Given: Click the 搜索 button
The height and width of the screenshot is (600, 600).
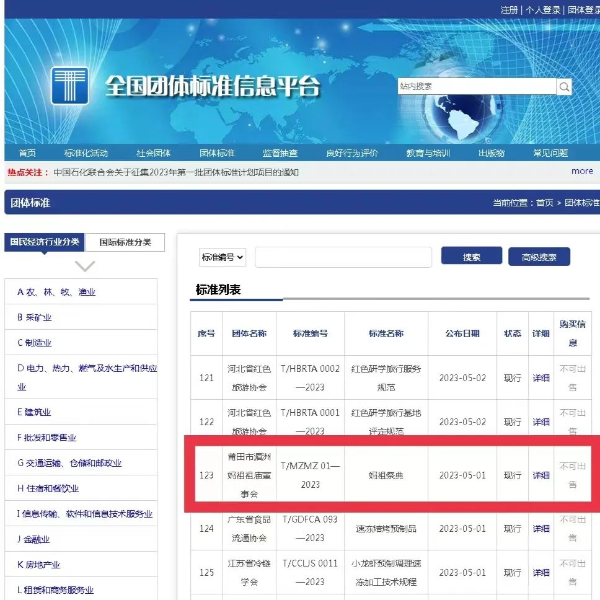Looking at the screenshot, I should click(x=471, y=256).
